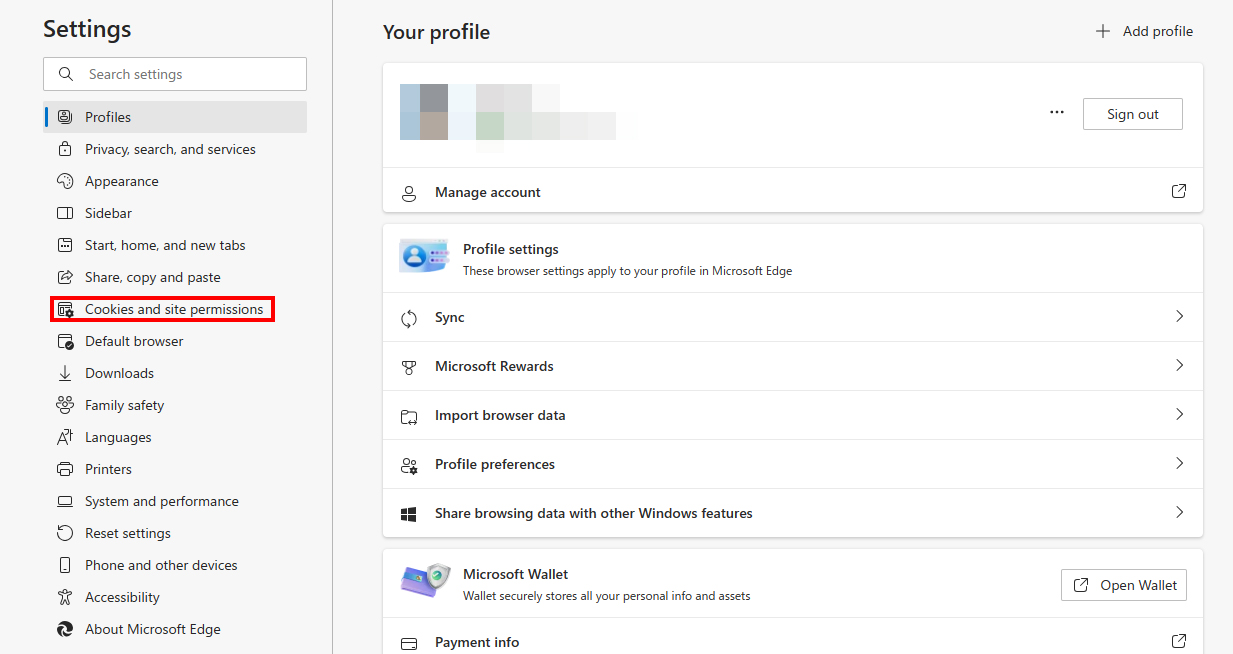The image size is (1233, 654).
Task: Open the Microsoft Rewards row
Action: [793, 366]
